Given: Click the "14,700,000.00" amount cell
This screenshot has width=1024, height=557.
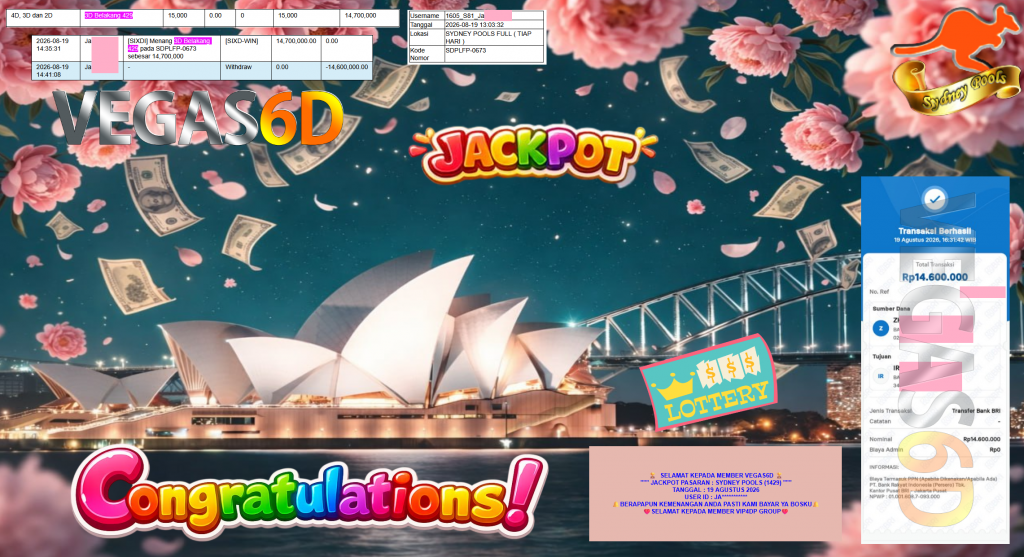Looking at the screenshot, I should (296, 48).
